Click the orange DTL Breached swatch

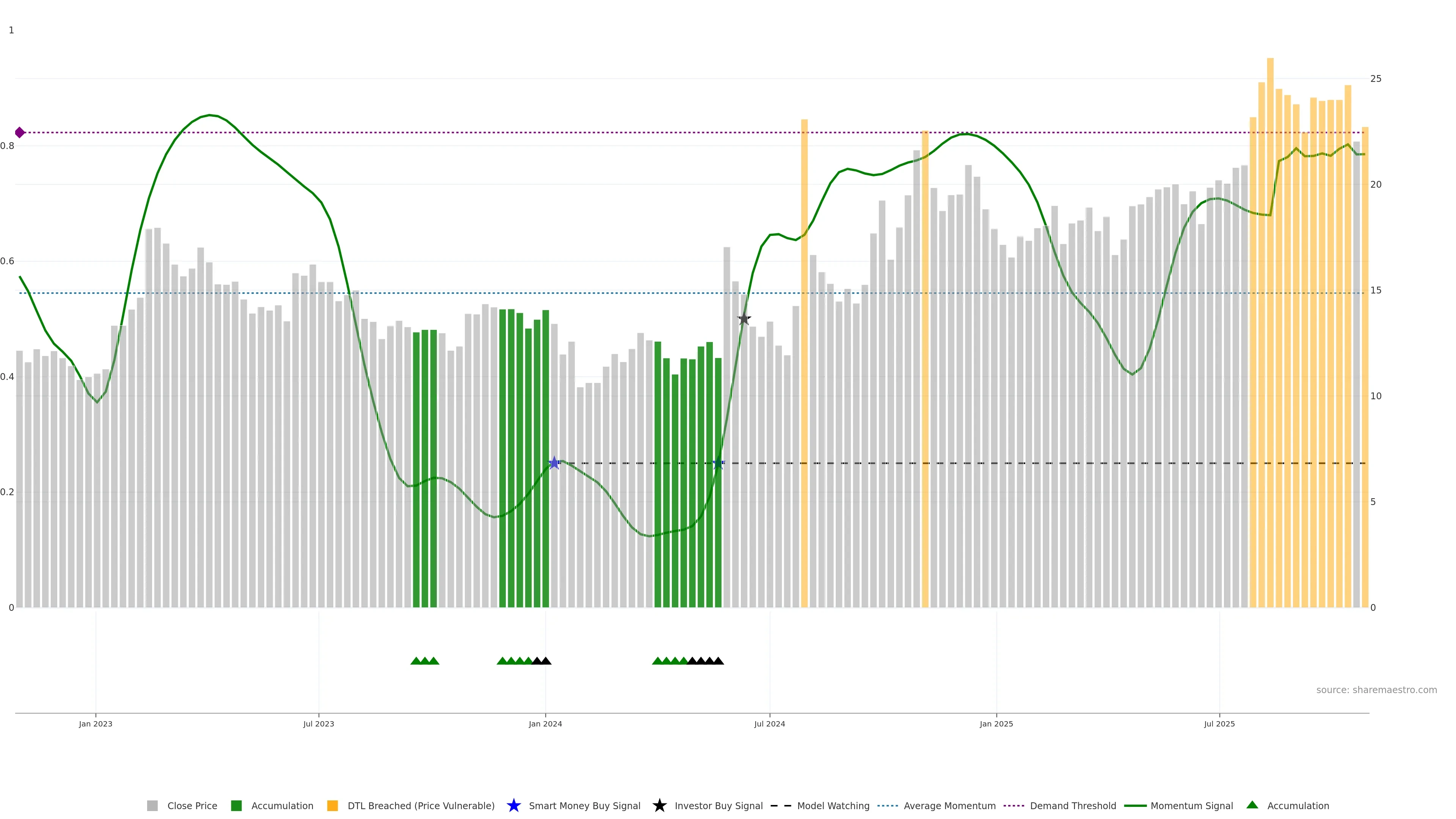333,805
